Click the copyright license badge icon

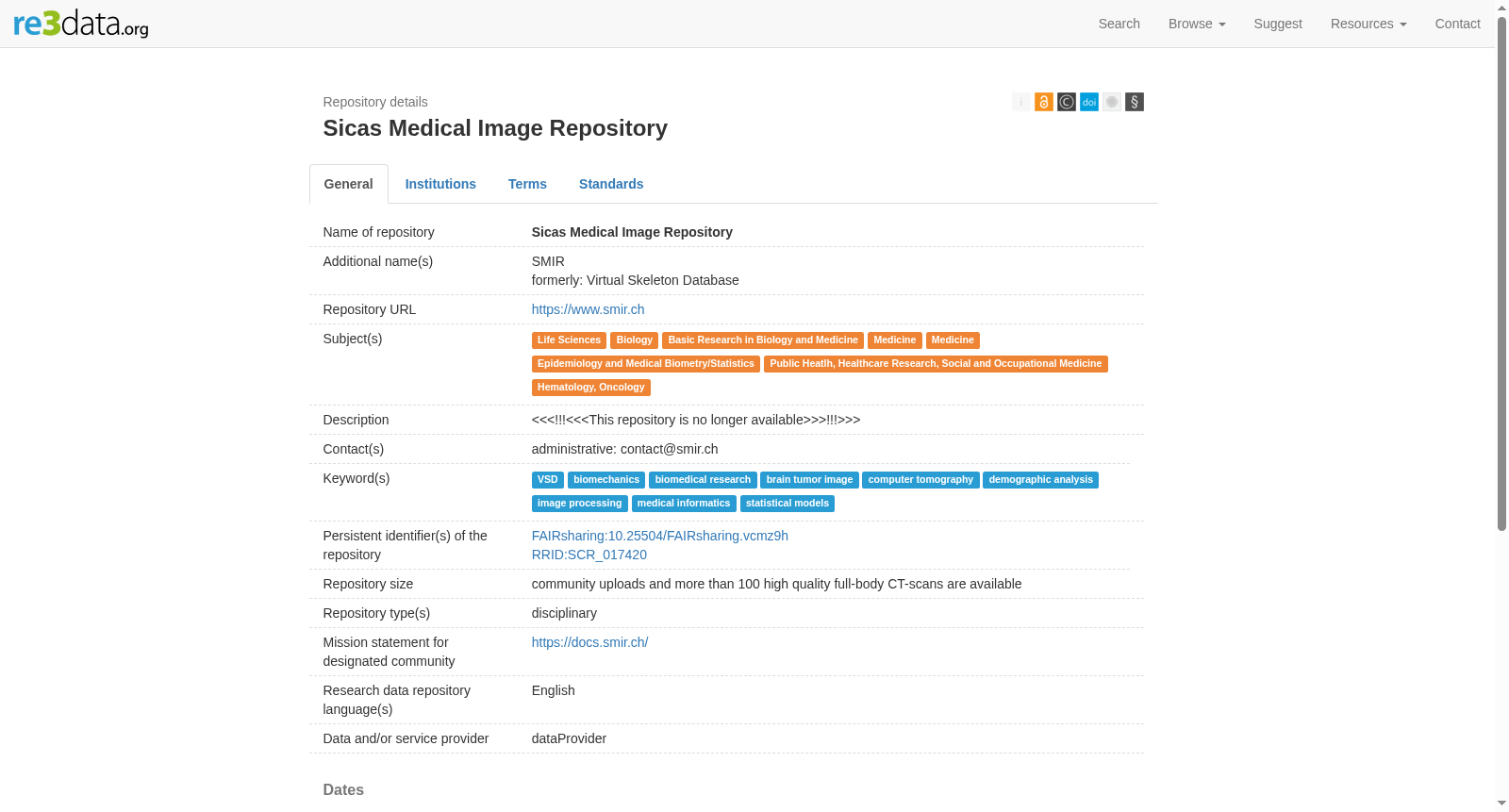pyautogui.click(x=1067, y=102)
